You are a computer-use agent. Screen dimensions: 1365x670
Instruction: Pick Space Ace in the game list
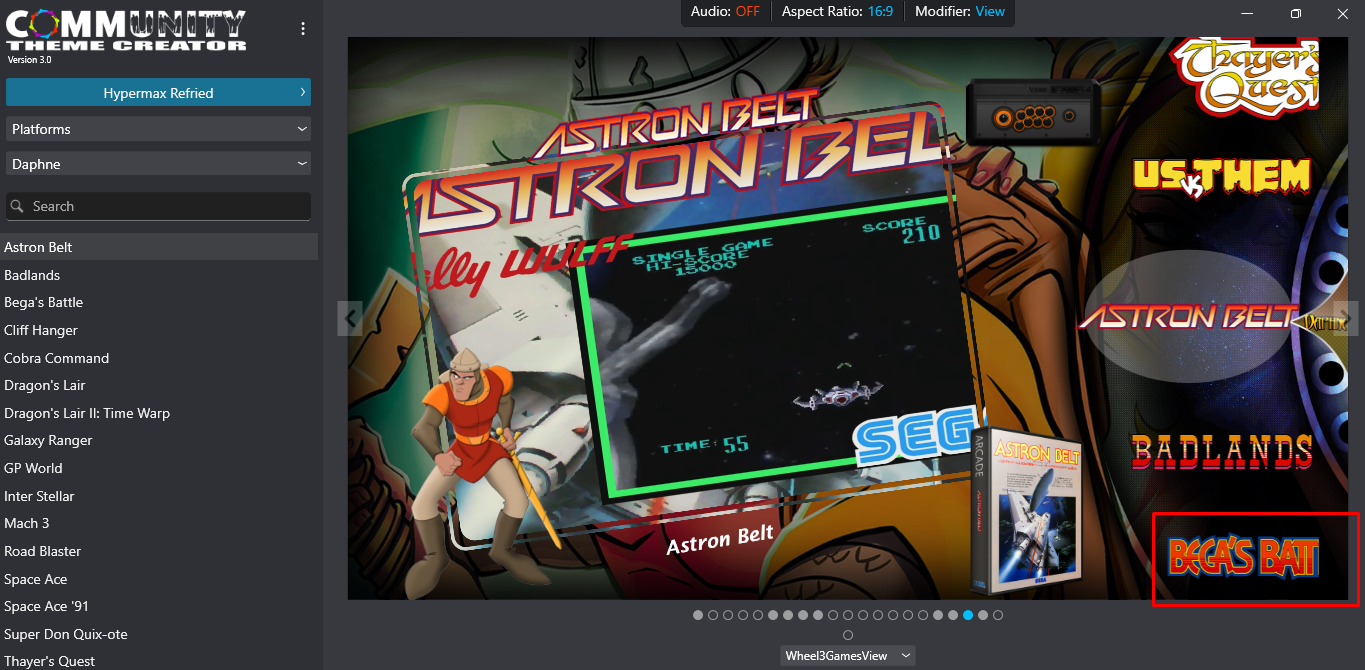click(159, 579)
